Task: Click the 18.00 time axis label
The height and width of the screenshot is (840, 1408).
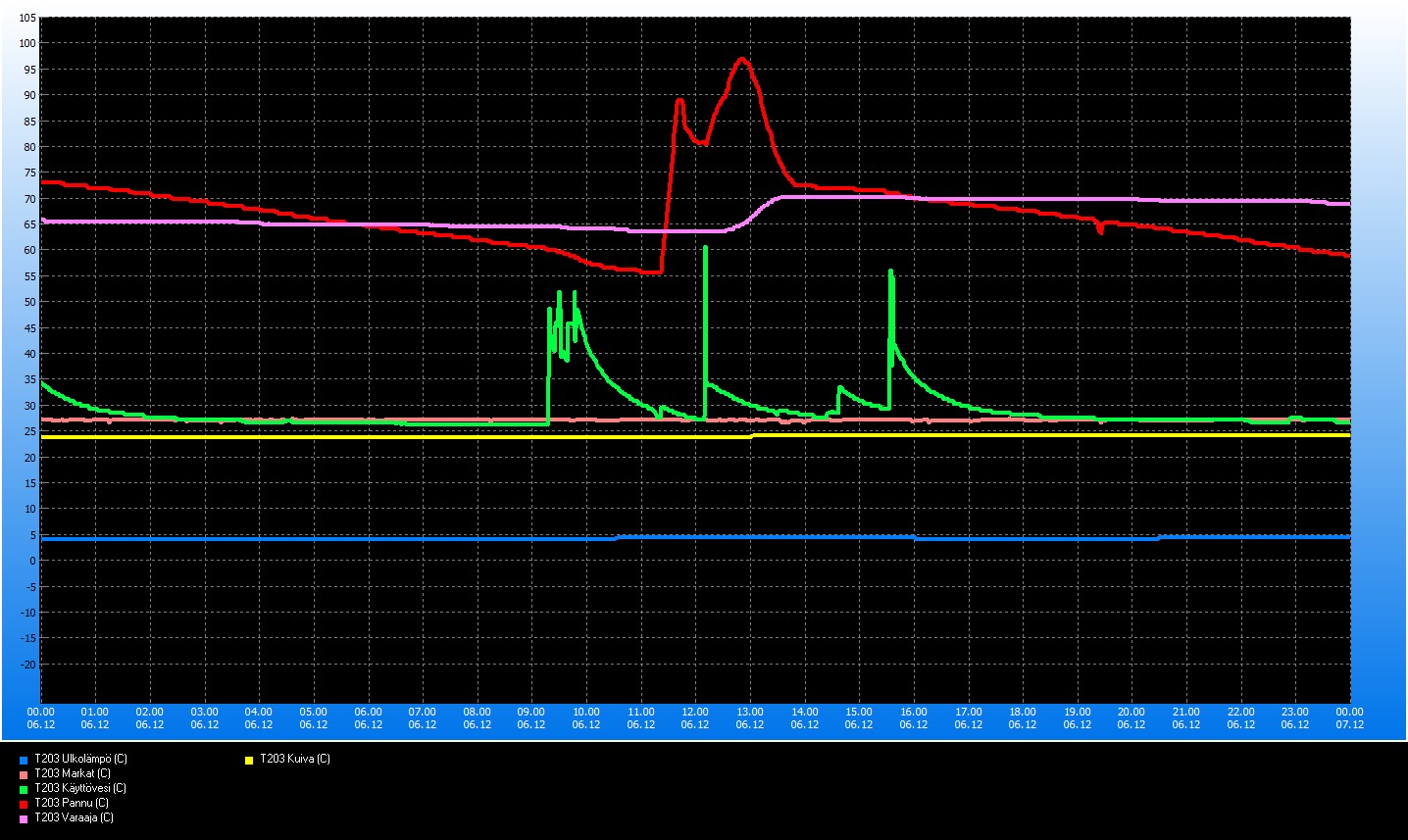Action: [x=1023, y=717]
